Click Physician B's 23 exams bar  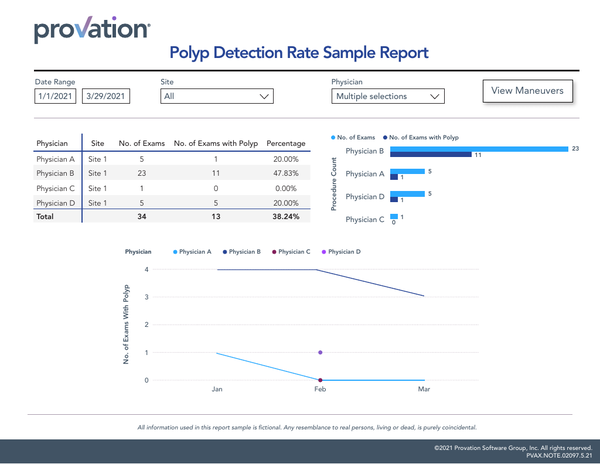pyautogui.click(x=478, y=148)
